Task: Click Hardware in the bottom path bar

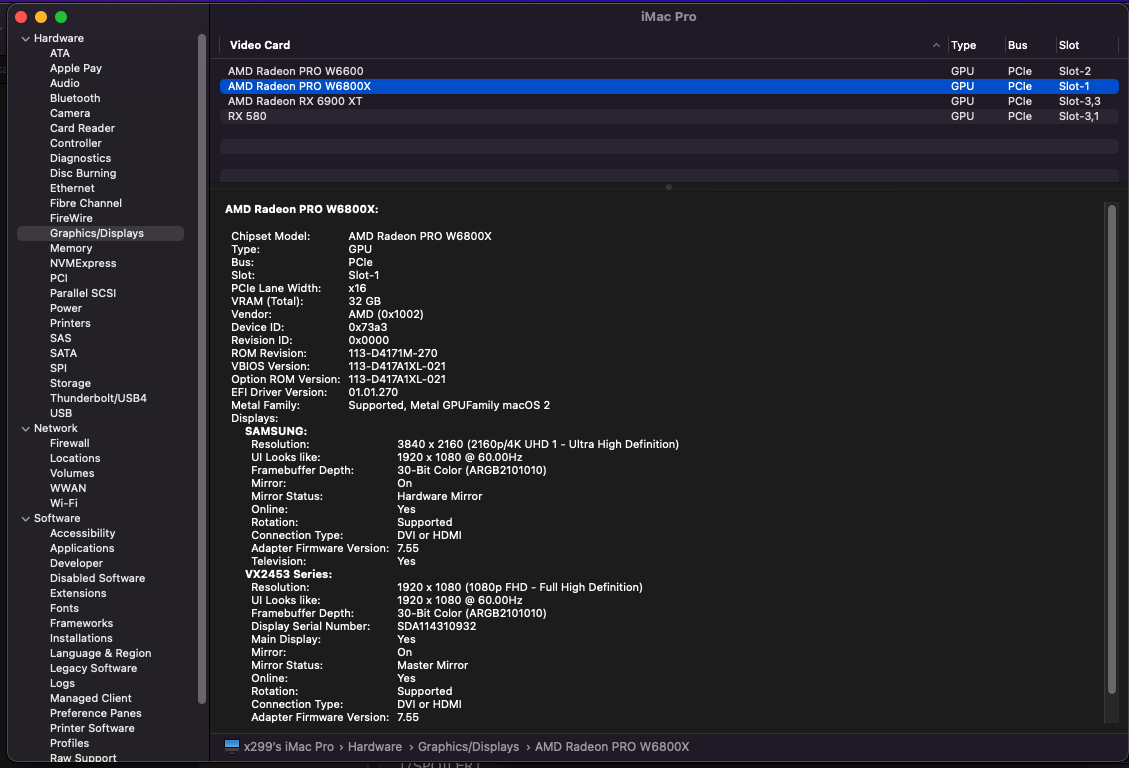Action: pos(374,747)
